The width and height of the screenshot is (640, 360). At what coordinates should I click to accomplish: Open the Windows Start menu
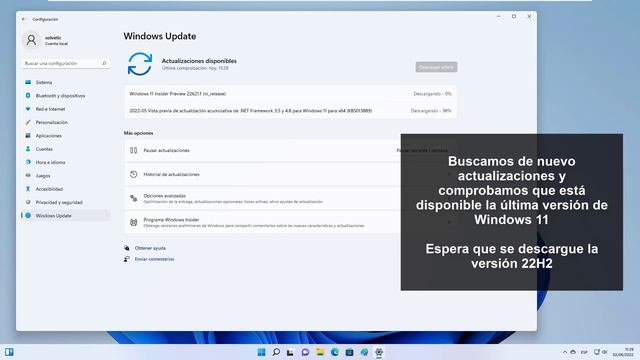pos(262,352)
